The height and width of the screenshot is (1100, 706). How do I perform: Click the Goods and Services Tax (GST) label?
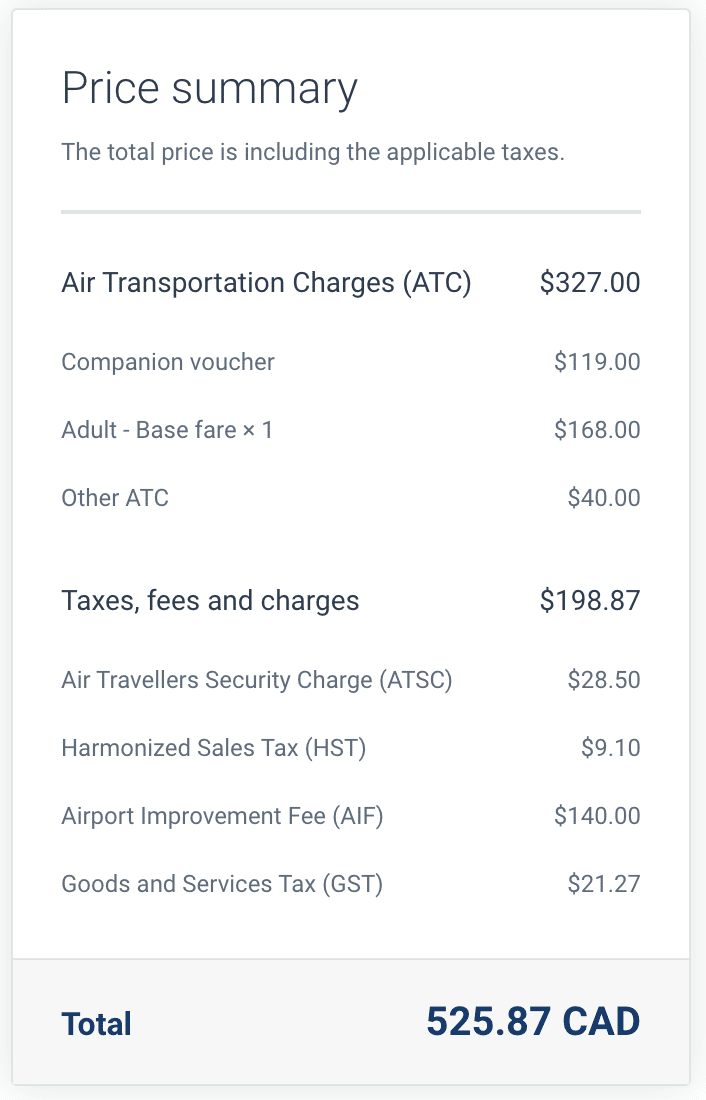[x=222, y=884]
